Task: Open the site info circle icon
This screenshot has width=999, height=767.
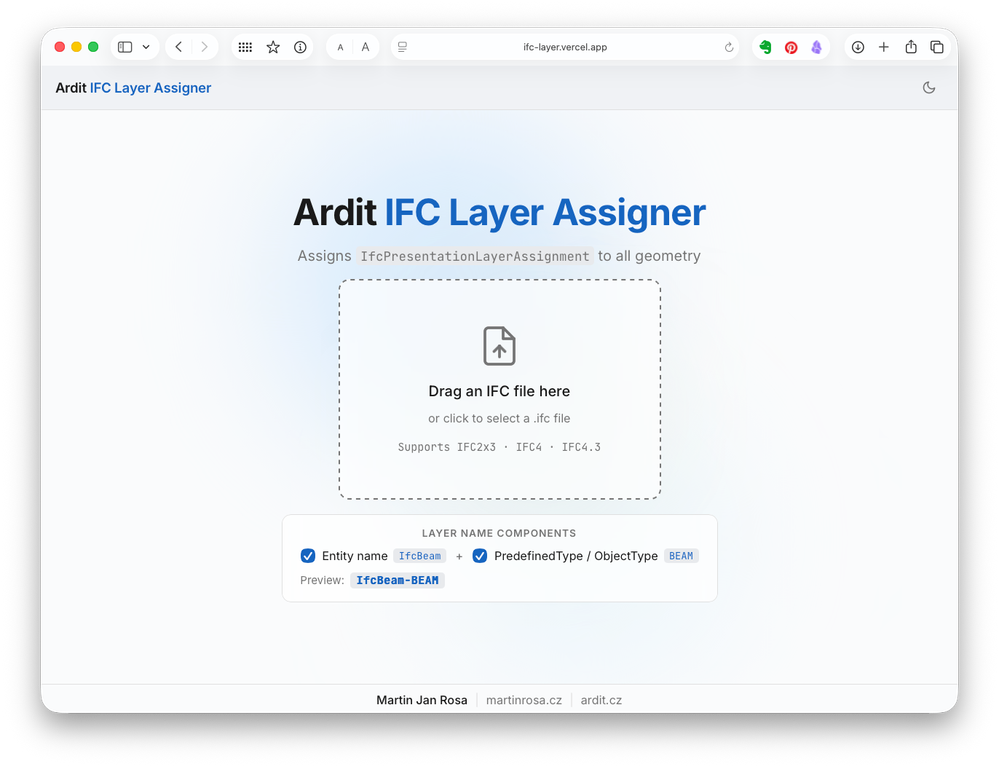Action: tap(300, 47)
